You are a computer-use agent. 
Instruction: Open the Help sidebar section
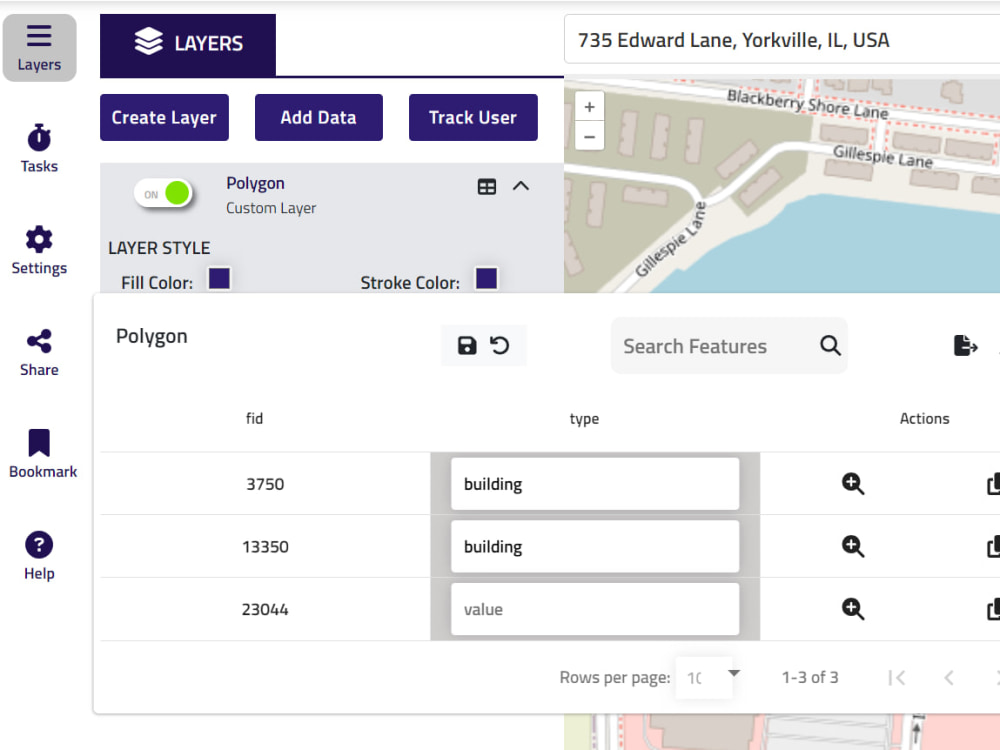pyautogui.click(x=40, y=556)
